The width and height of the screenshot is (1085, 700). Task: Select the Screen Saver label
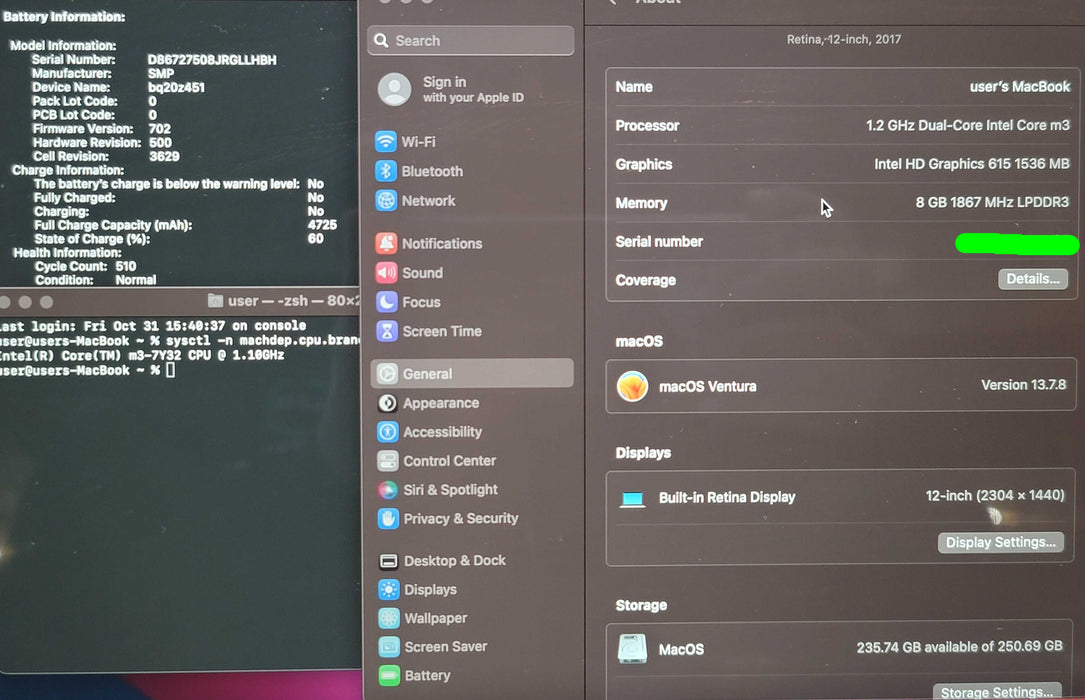click(446, 647)
